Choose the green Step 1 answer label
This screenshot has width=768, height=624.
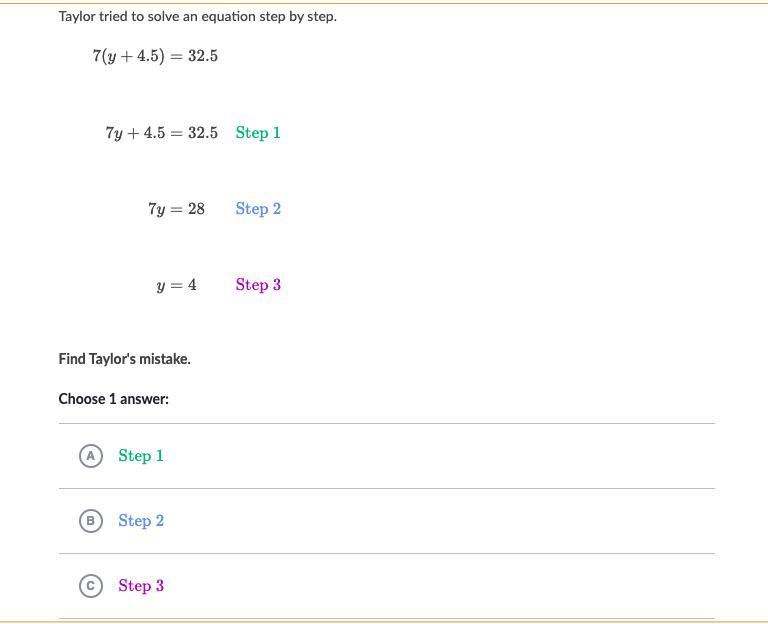coord(141,456)
